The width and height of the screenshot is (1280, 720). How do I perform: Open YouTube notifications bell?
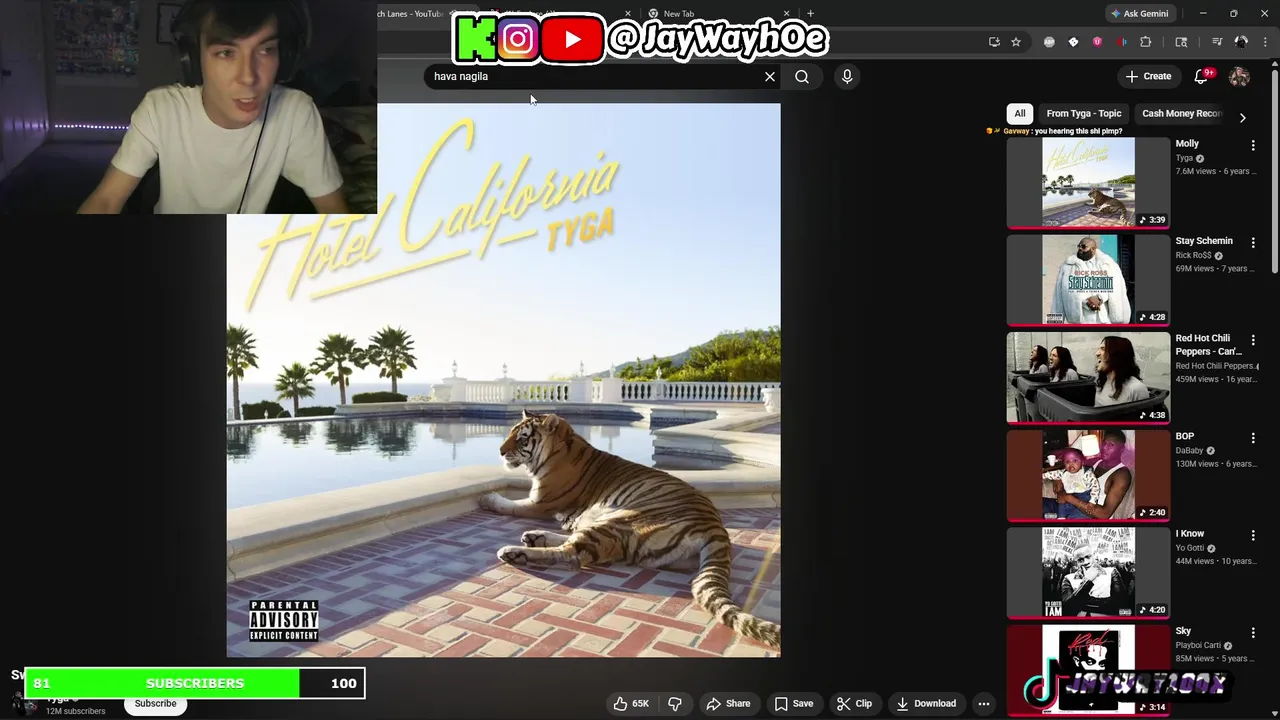click(1202, 76)
